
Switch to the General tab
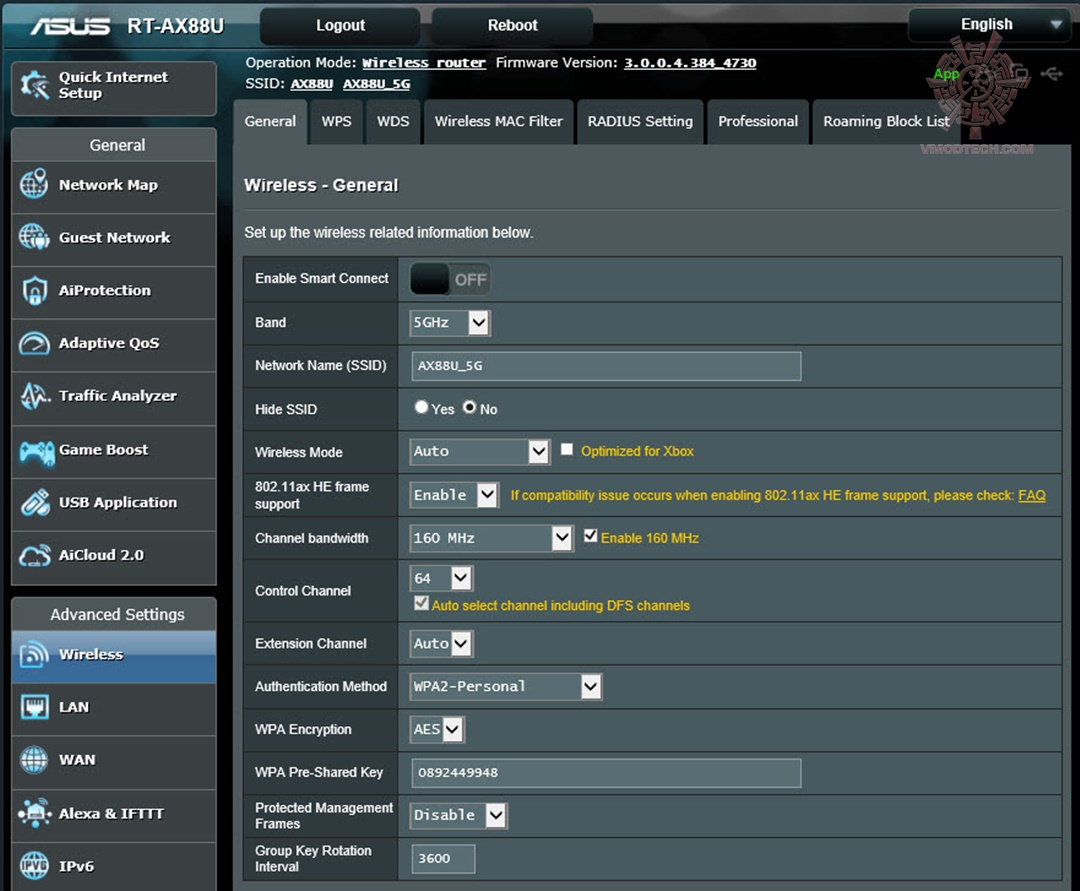270,121
